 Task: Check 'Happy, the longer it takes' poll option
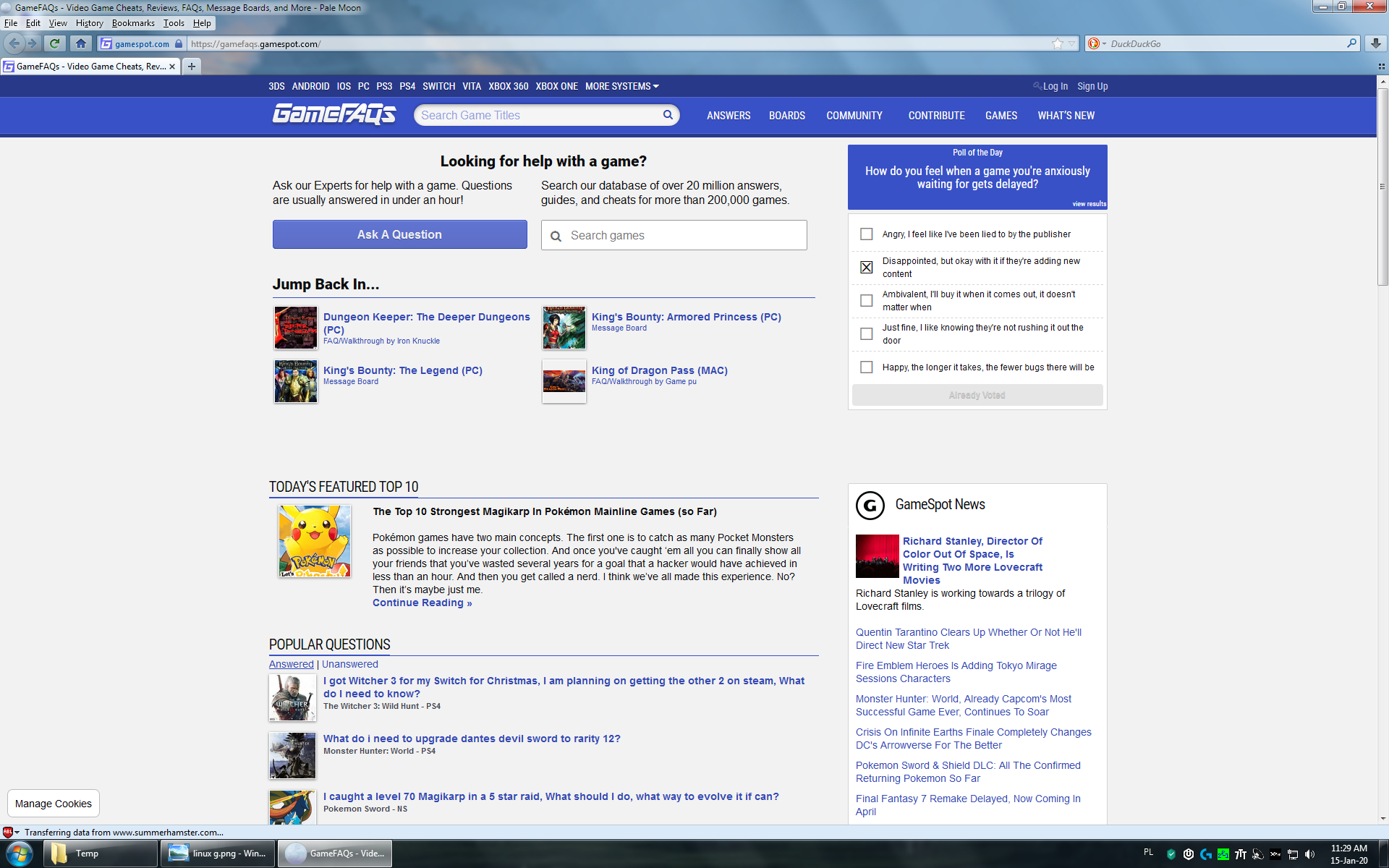pyautogui.click(x=866, y=367)
